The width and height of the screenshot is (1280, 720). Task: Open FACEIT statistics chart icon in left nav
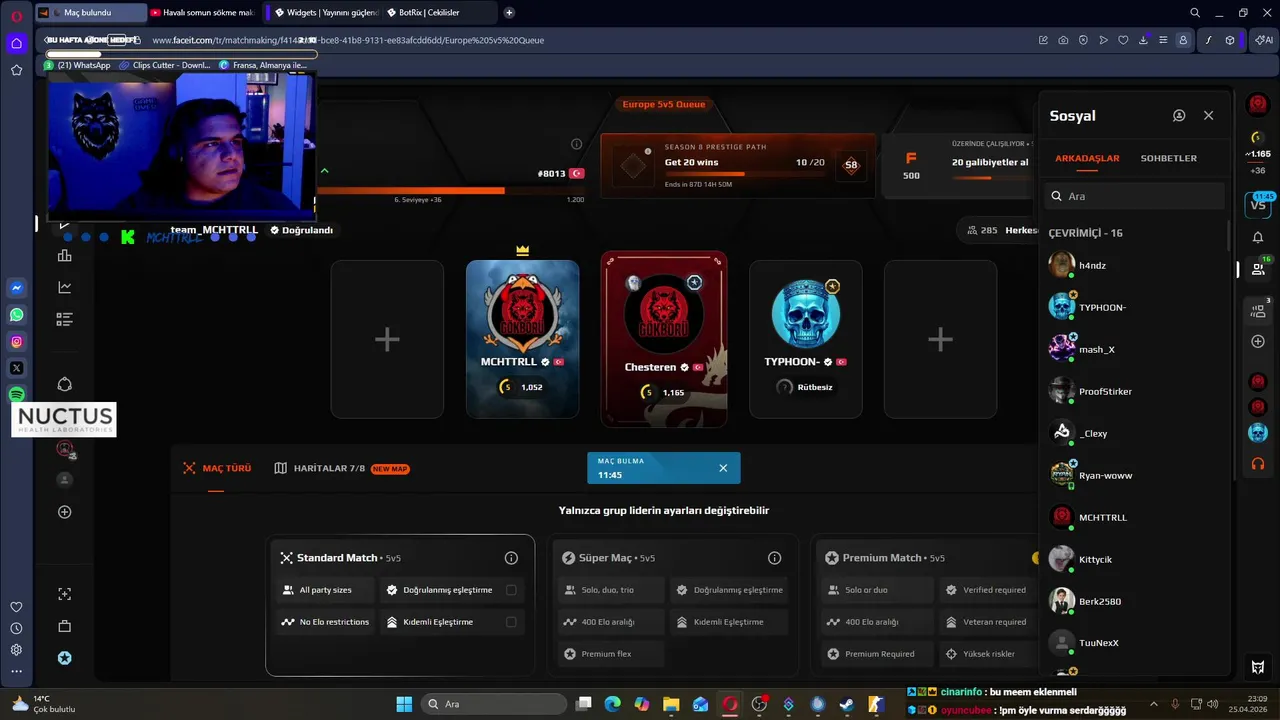65,288
